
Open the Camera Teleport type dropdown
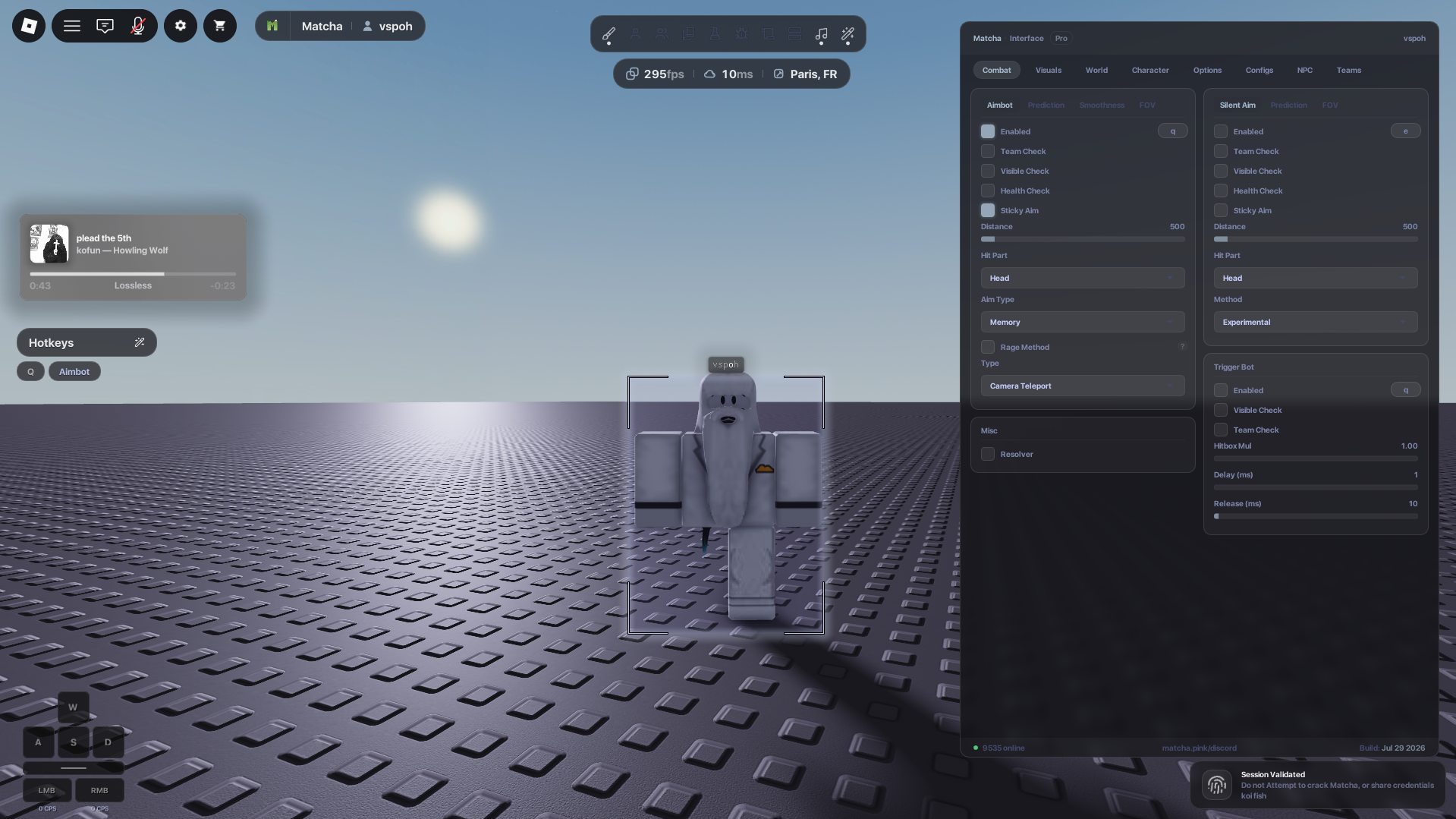1082,386
